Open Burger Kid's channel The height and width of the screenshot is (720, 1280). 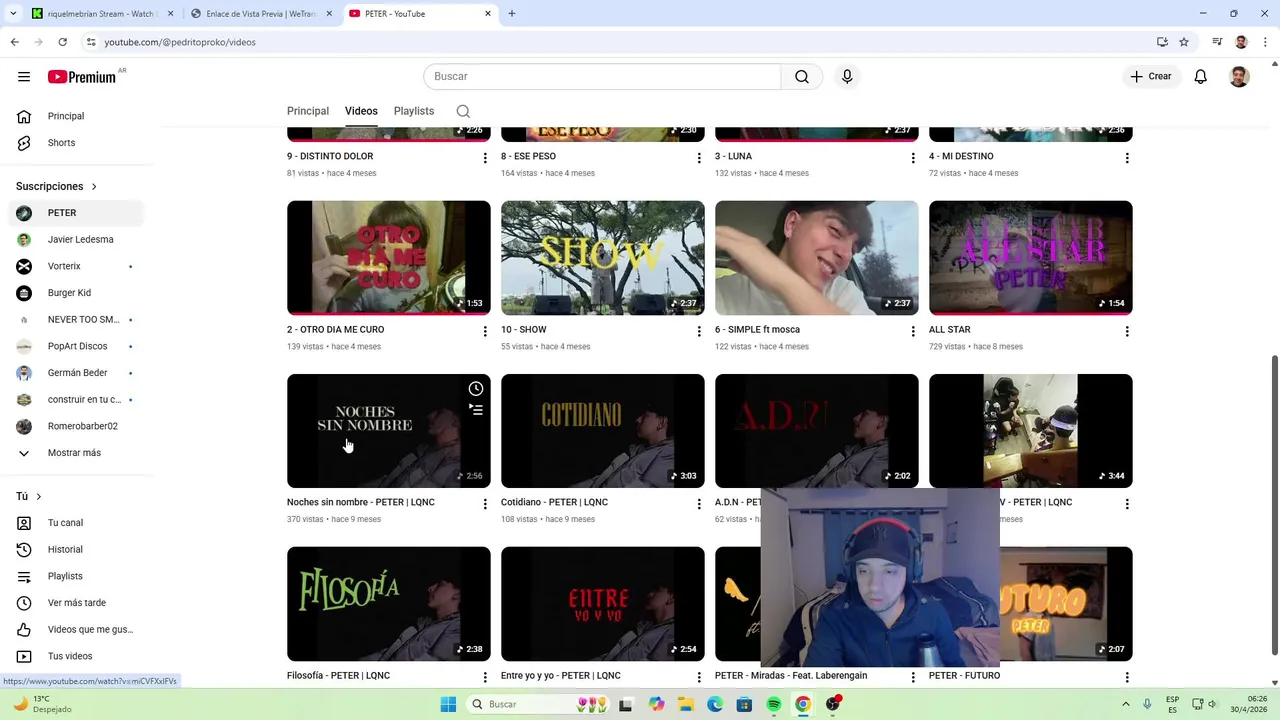tap(74, 293)
